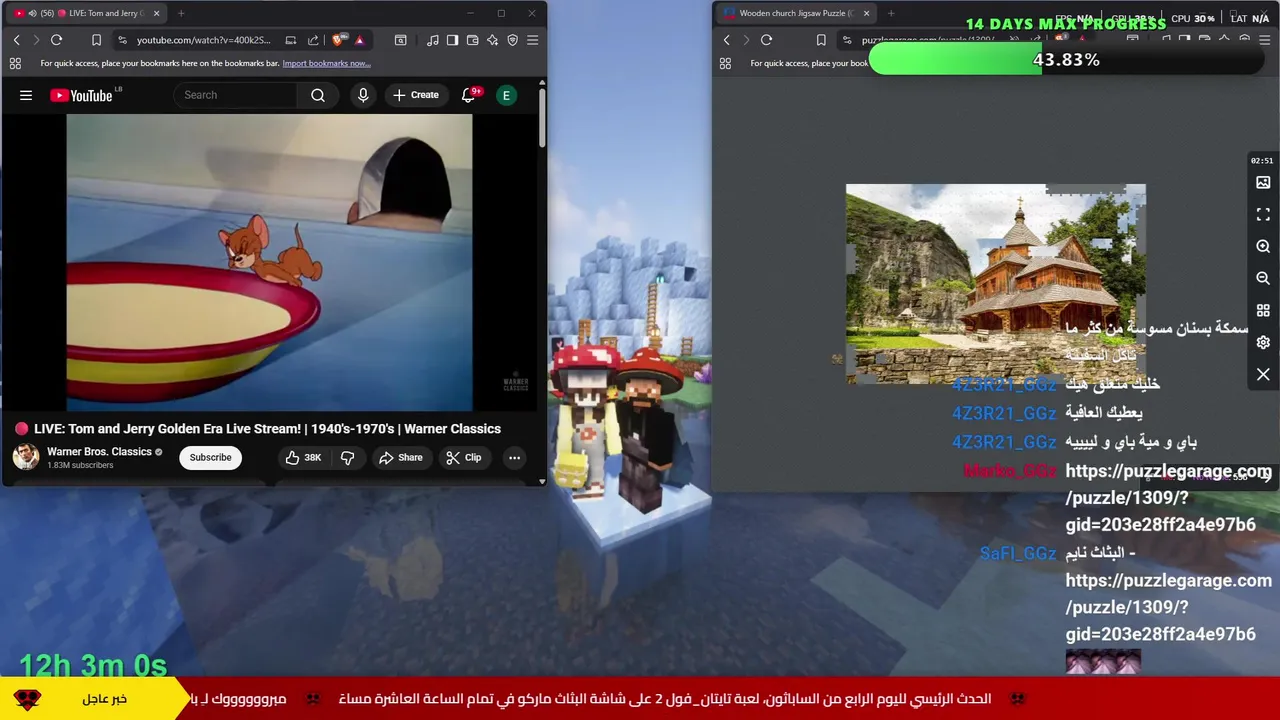This screenshot has width=1280, height=720.
Task: Open the apps grid icon on bookmarks bar
Action: 15,63
